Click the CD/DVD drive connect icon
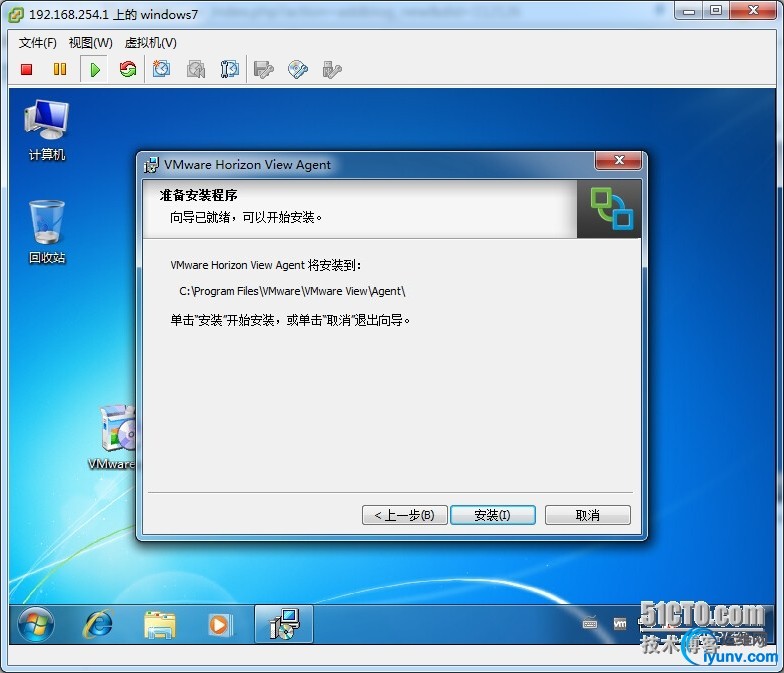This screenshot has height=673, width=784. click(298, 70)
